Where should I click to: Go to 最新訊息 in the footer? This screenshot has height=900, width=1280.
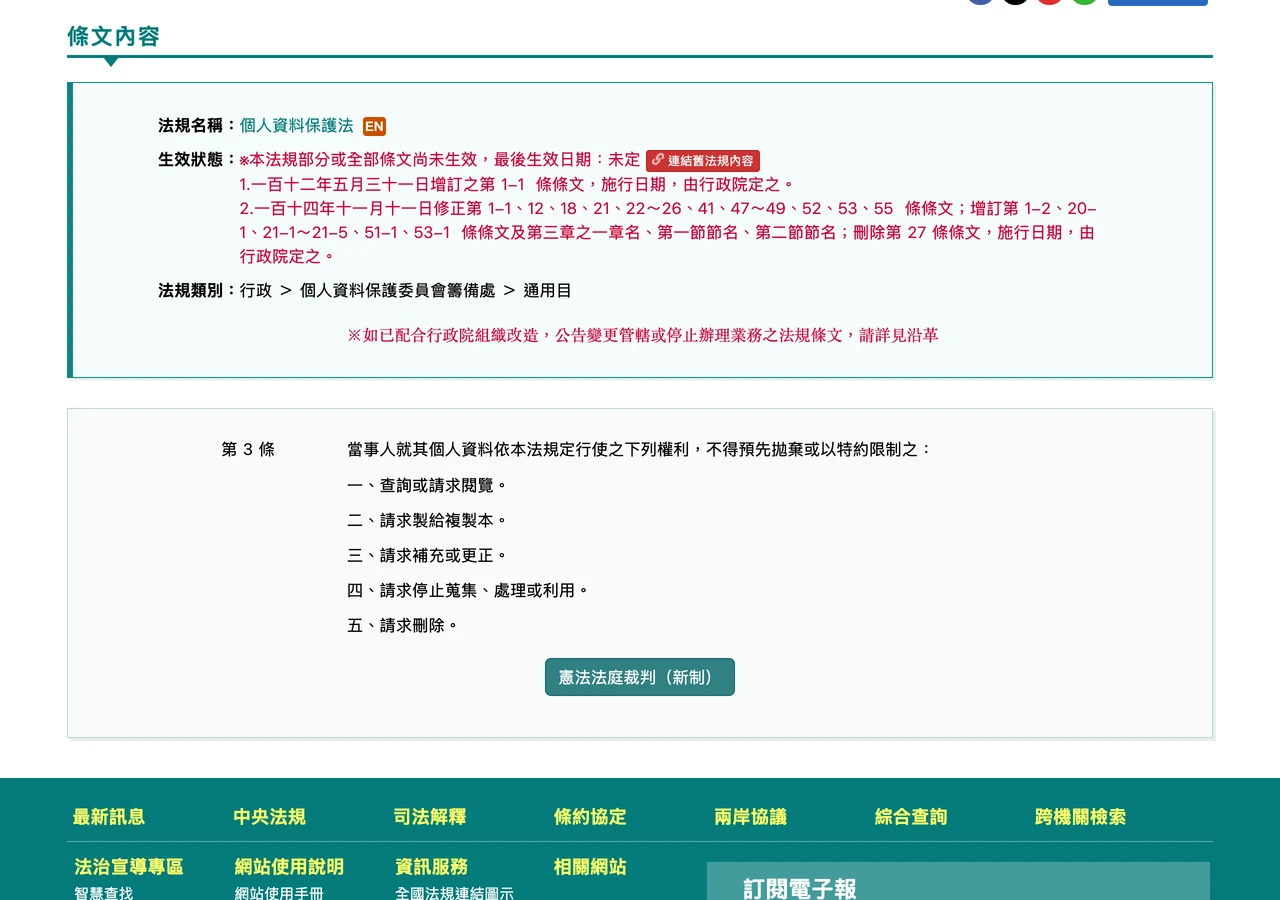pos(109,817)
